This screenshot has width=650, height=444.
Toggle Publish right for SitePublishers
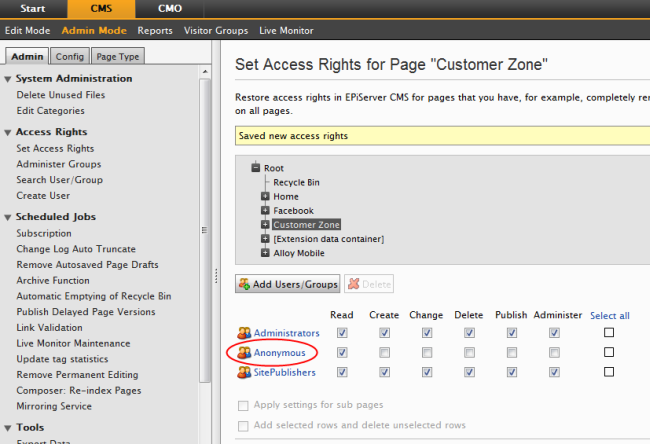coord(511,372)
